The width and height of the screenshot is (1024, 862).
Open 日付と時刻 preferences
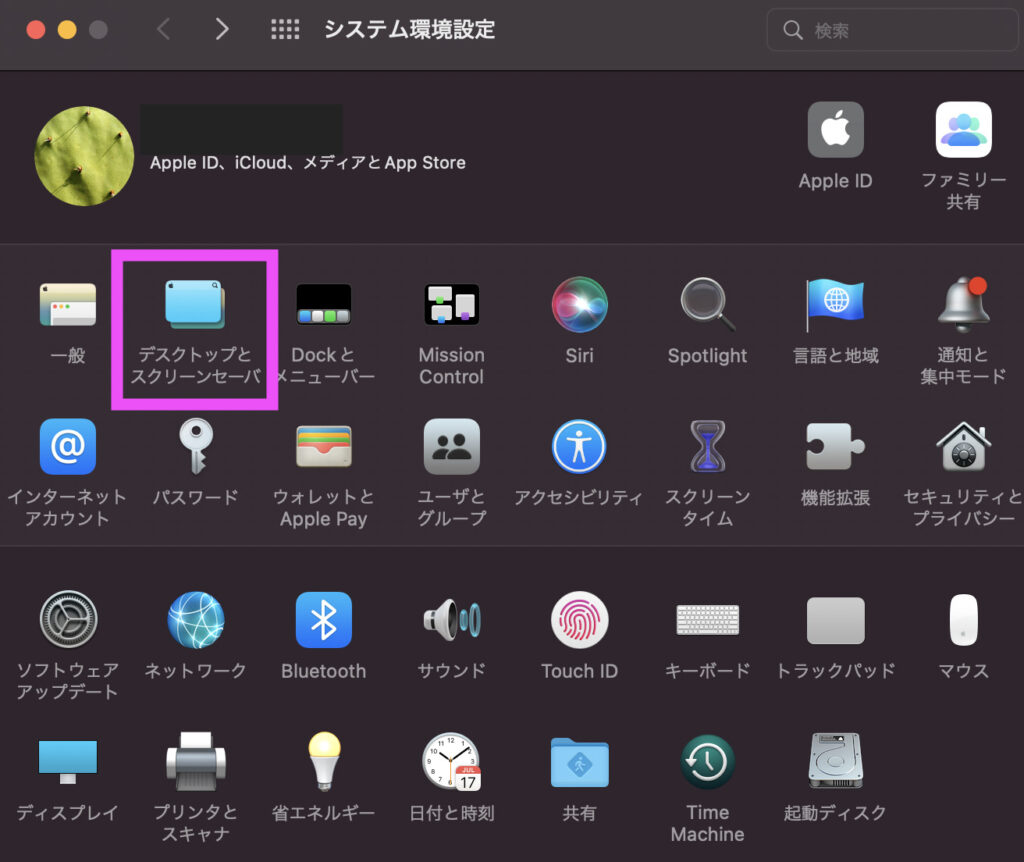(451, 762)
